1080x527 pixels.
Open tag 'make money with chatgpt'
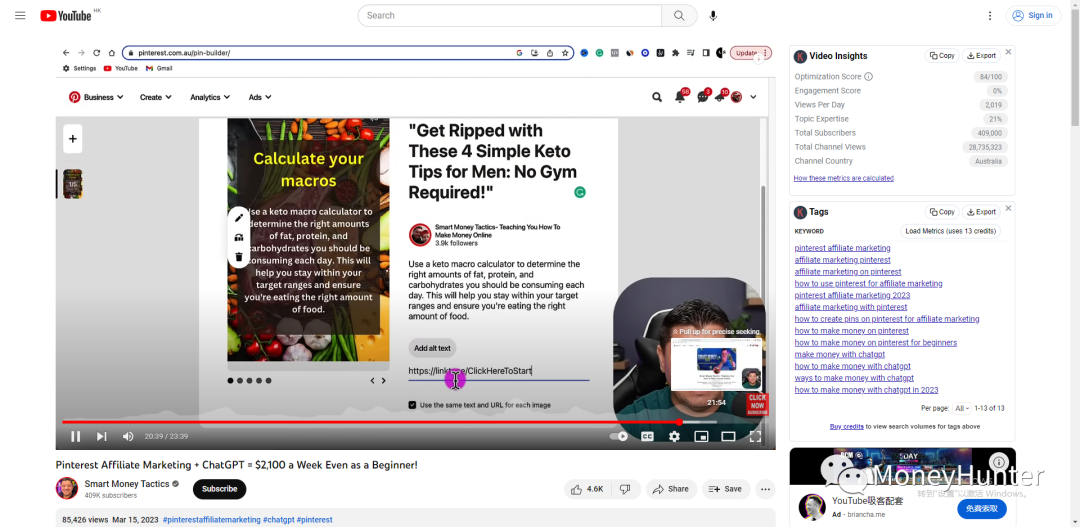coord(840,354)
